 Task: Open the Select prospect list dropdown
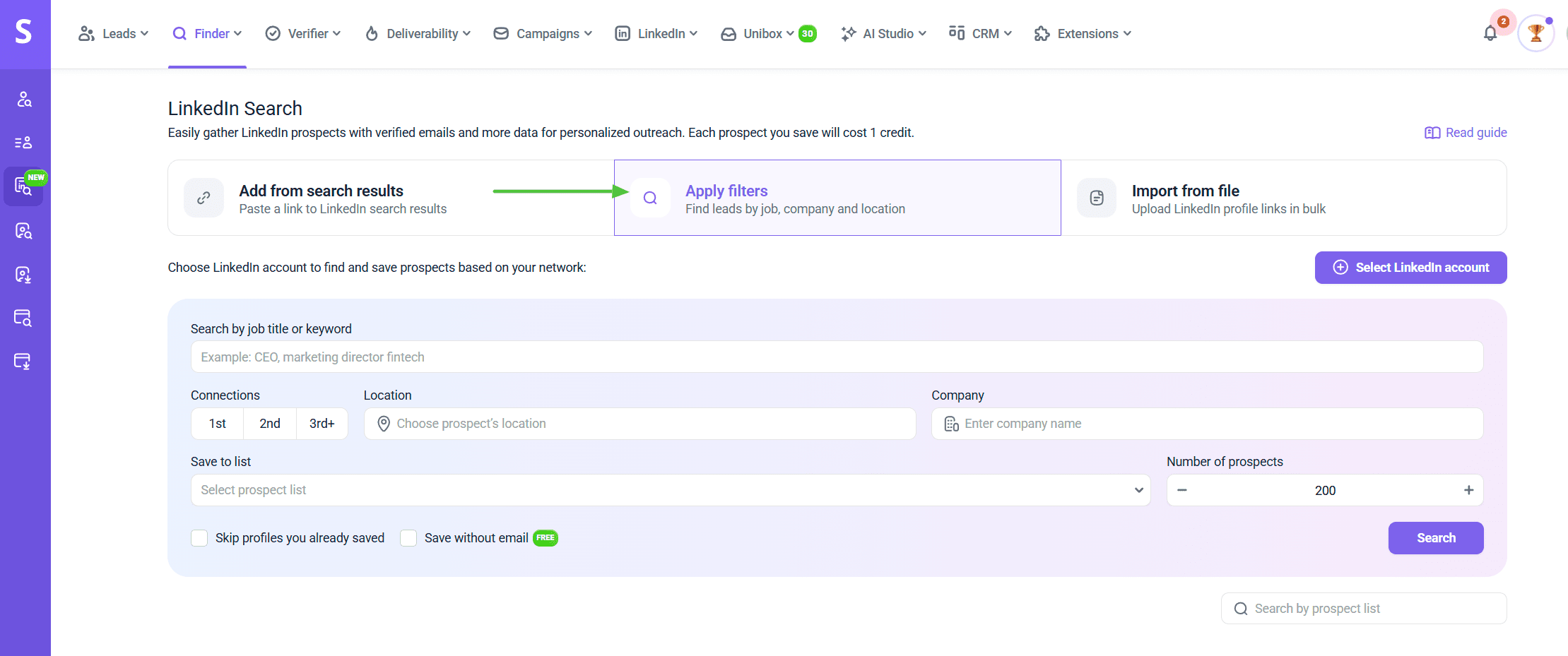[670, 490]
